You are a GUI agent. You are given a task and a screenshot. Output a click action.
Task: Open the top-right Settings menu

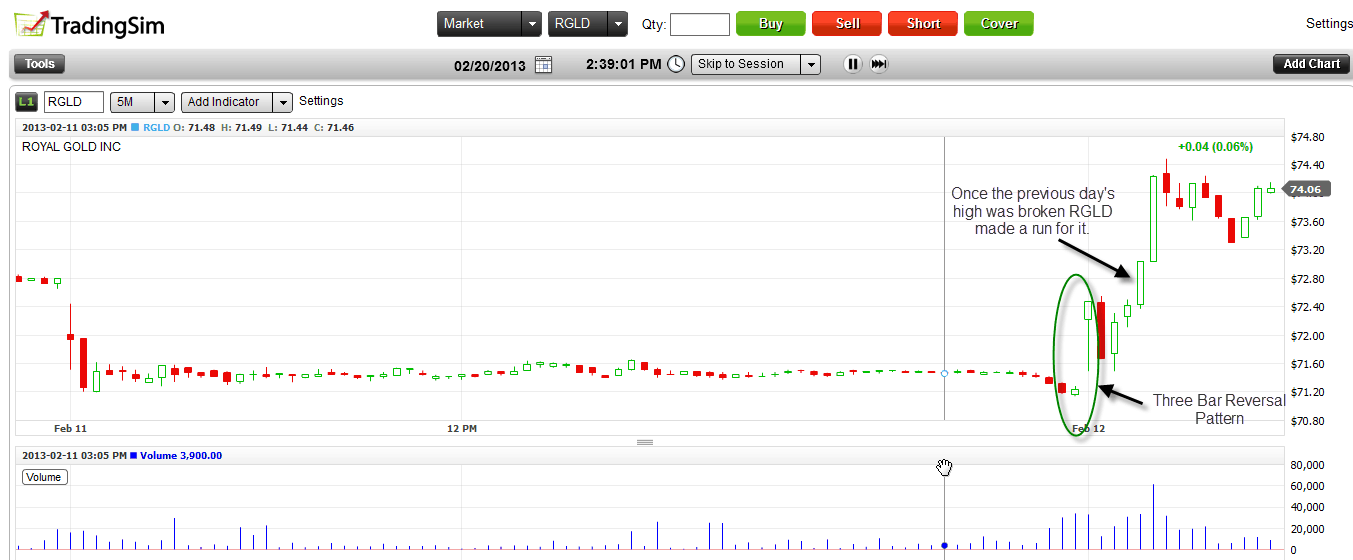(1329, 23)
